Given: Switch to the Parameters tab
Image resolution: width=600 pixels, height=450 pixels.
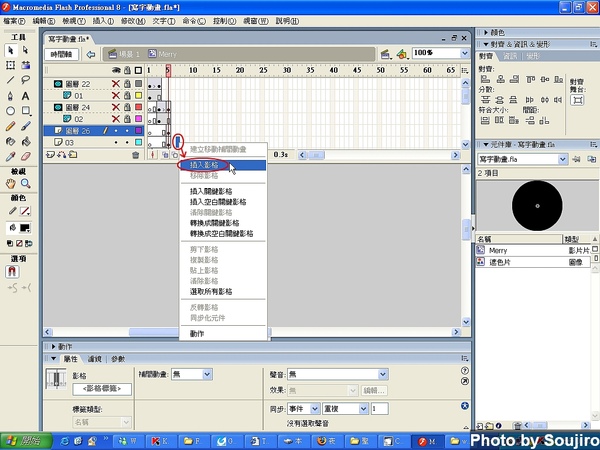Looking at the screenshot, I should pos(118,359).
